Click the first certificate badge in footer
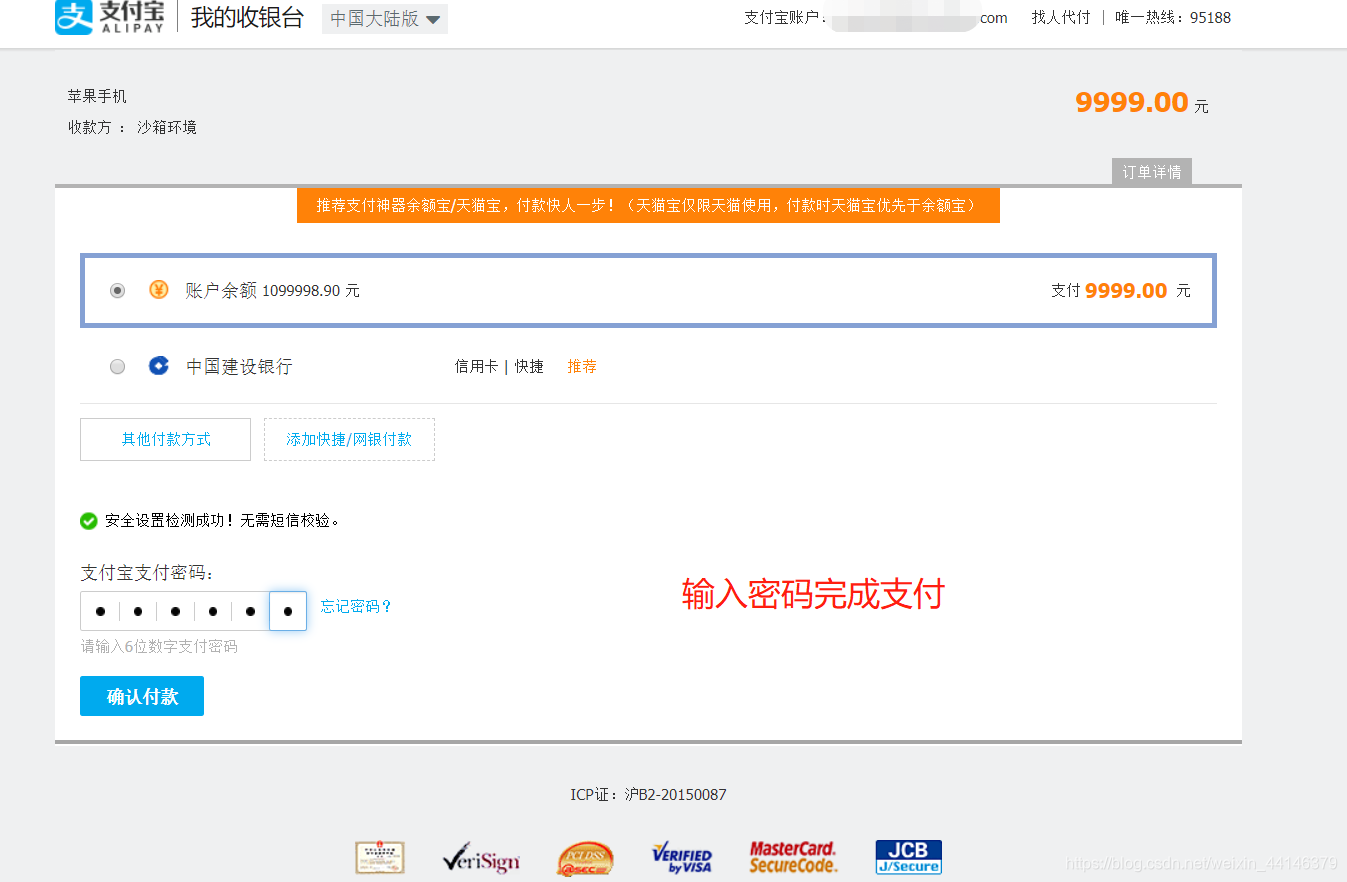 [x=380, y=858]
